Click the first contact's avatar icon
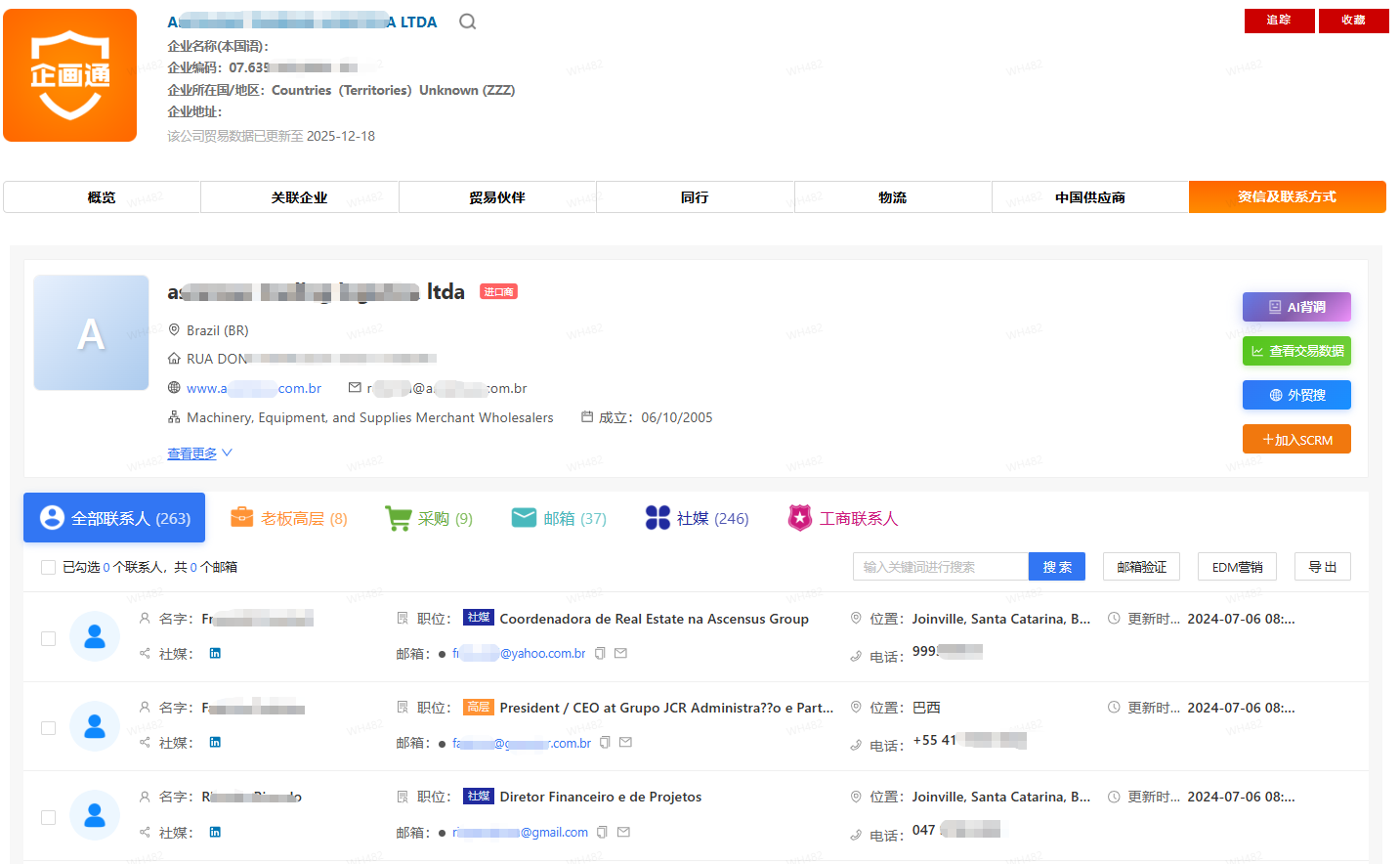1400x864 pixels. click(x=95, y=637)
